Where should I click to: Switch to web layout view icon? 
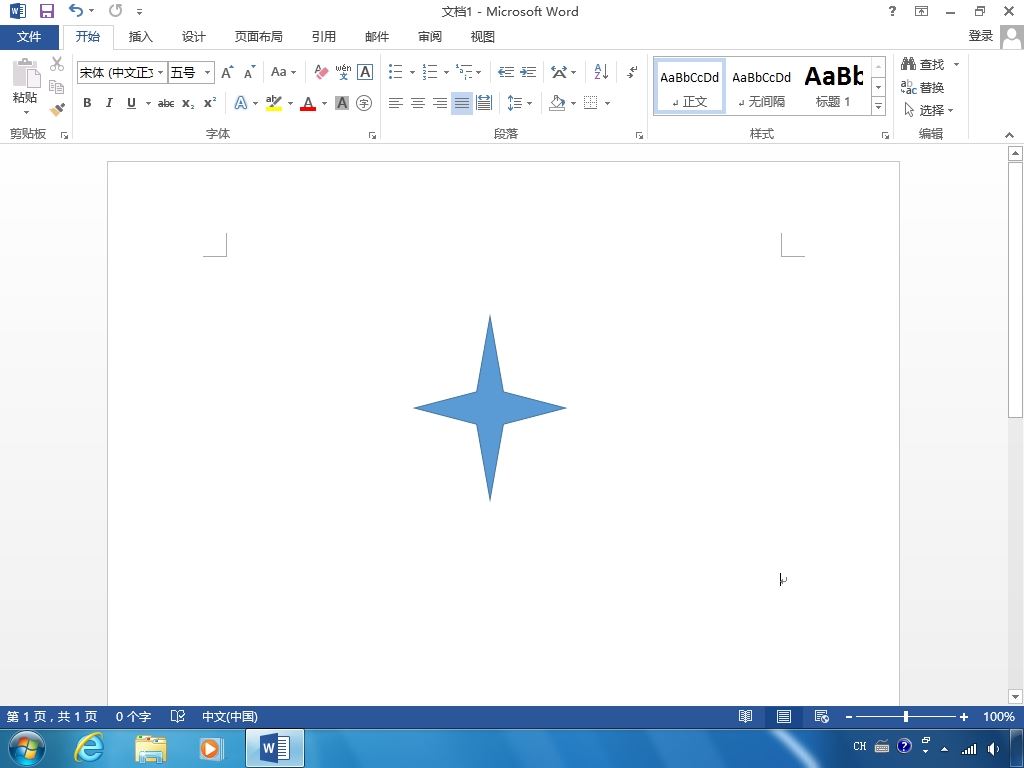[822, 716]
